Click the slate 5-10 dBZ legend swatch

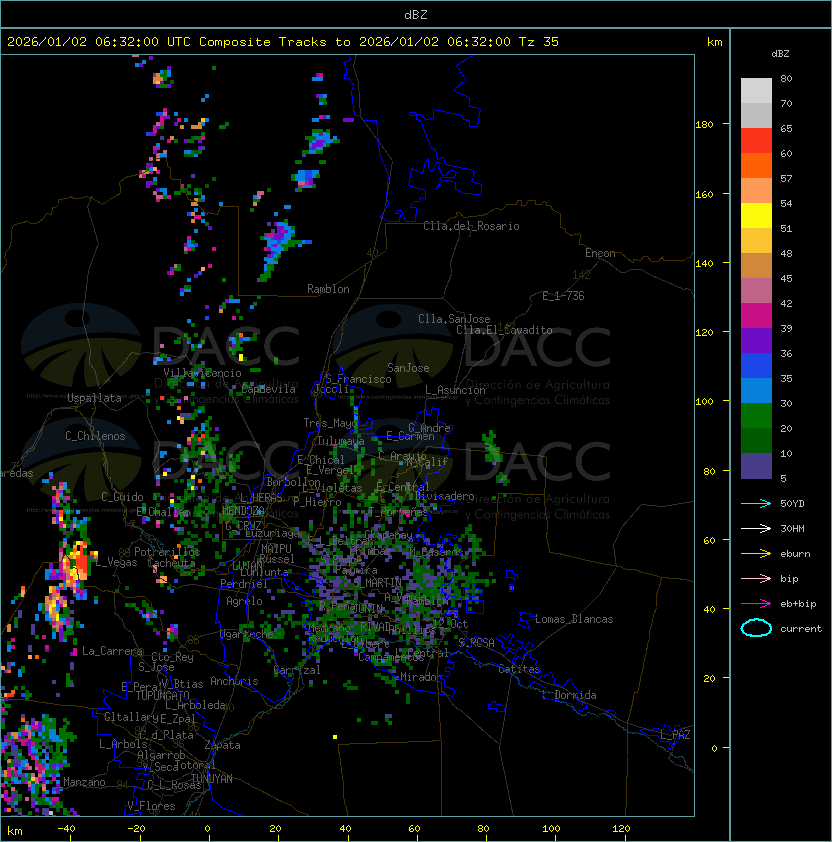[756, 466]
